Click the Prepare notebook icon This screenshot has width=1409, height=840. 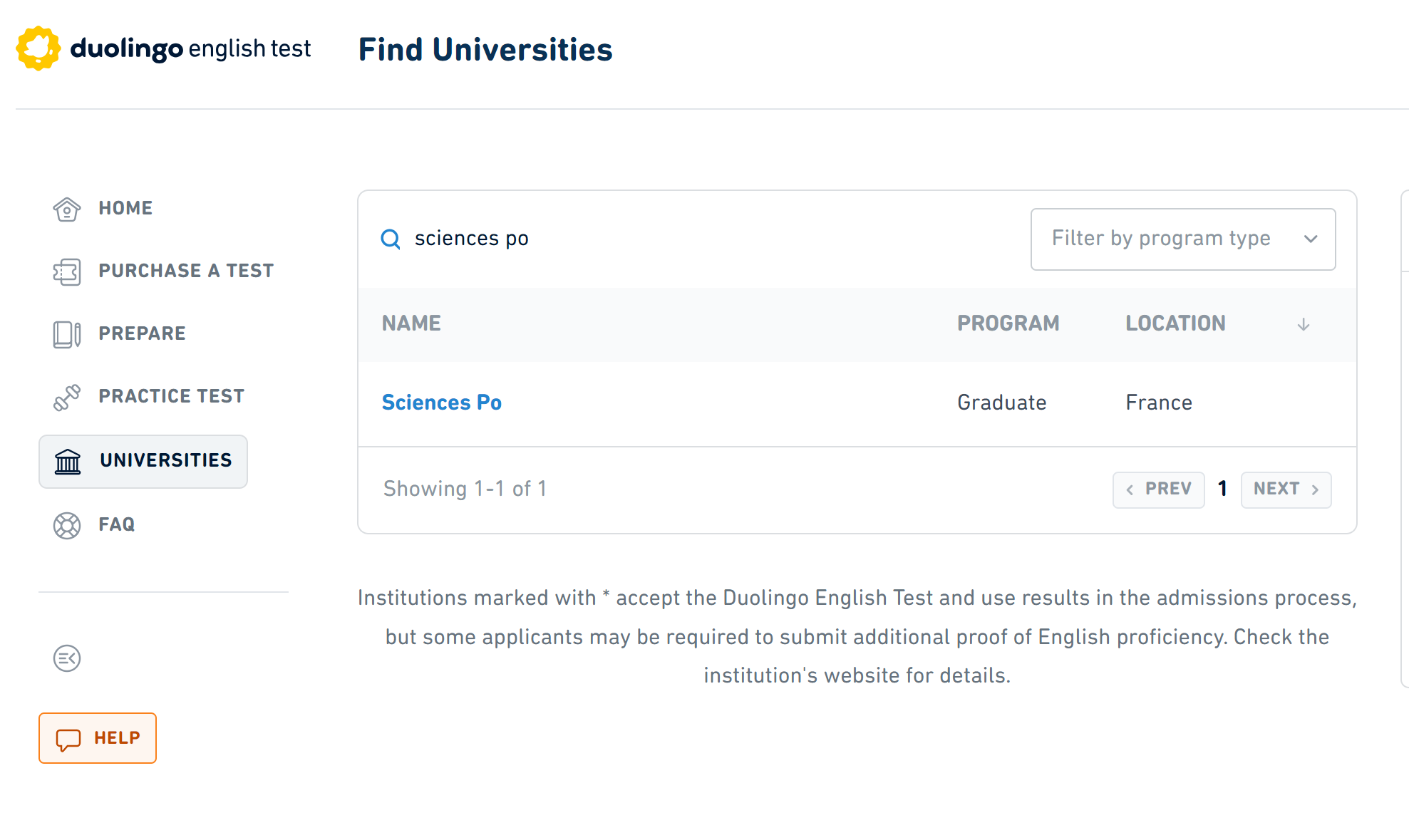[67, 334]
